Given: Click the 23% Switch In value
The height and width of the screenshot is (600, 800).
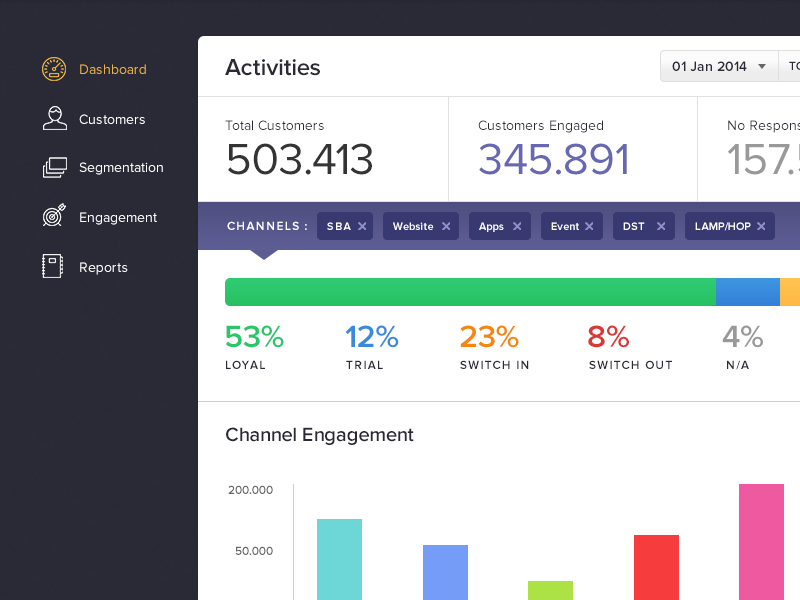Looking at the screenshot, I should click(489, 337).
